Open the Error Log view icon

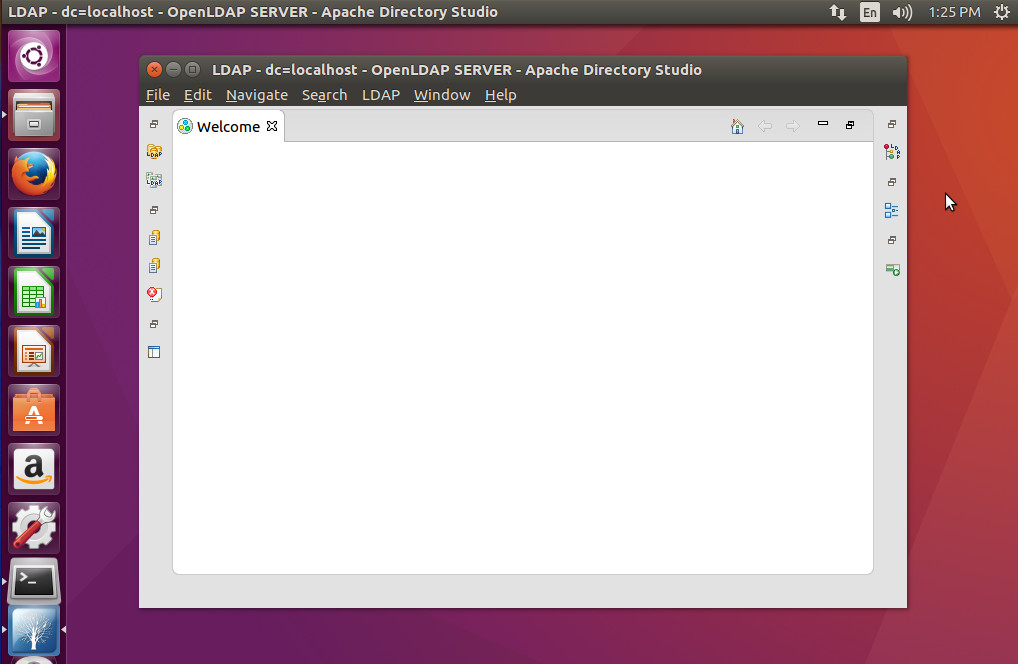(x=154, y=294)
